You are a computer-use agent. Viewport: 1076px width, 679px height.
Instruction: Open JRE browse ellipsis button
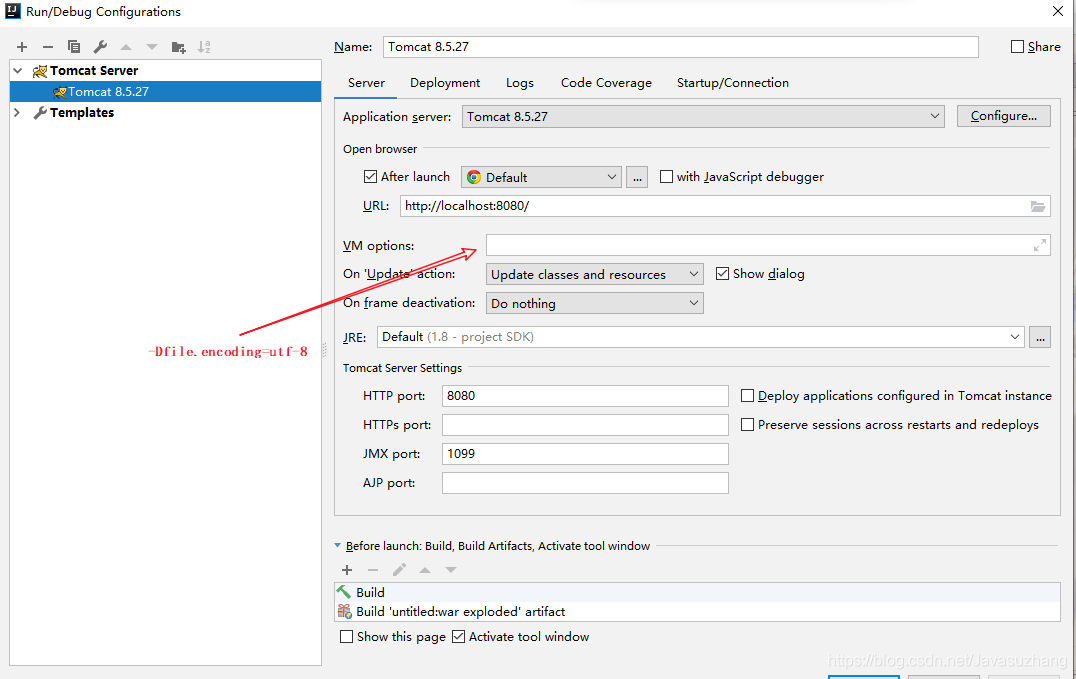tap(1040, 337)
